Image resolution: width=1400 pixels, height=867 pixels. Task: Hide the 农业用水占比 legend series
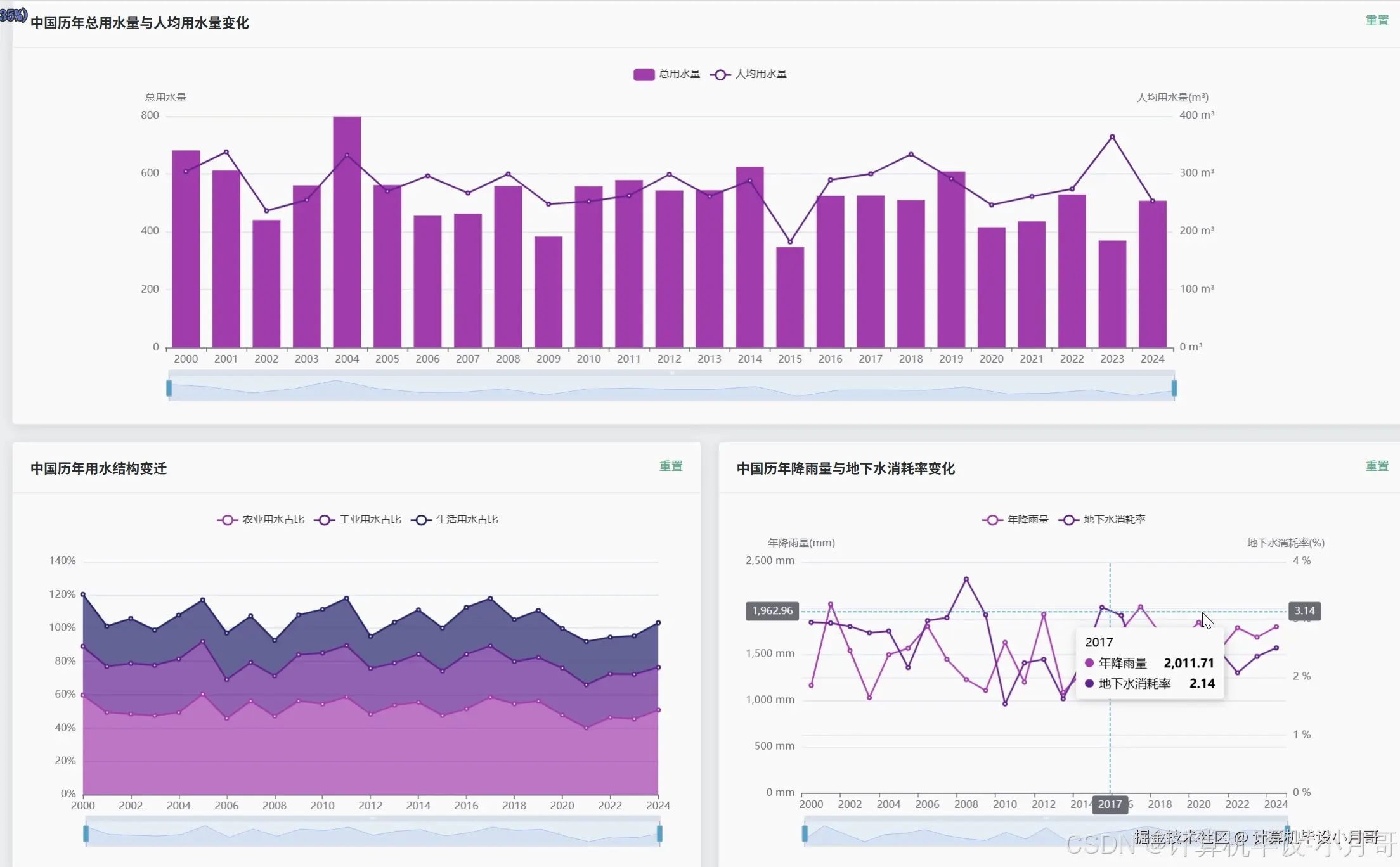coord(261,520)
